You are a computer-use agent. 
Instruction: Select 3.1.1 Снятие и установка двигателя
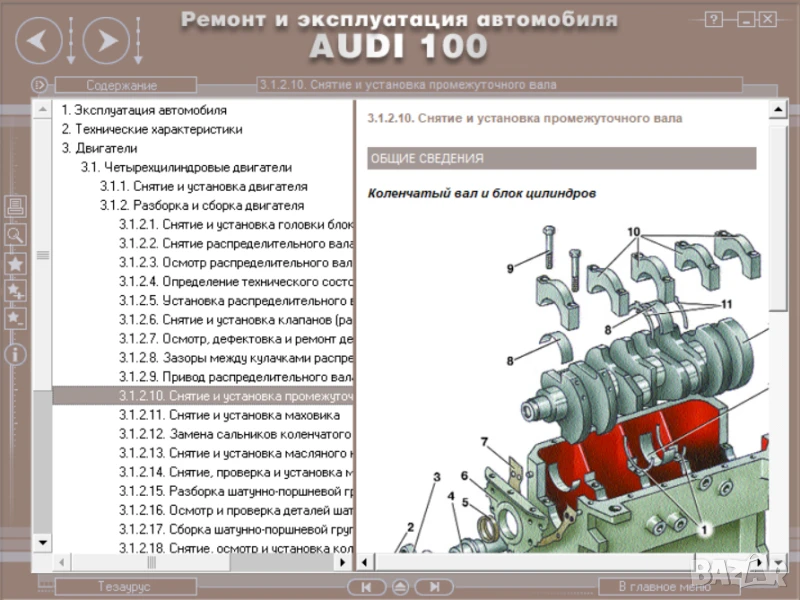coord(203,187)
